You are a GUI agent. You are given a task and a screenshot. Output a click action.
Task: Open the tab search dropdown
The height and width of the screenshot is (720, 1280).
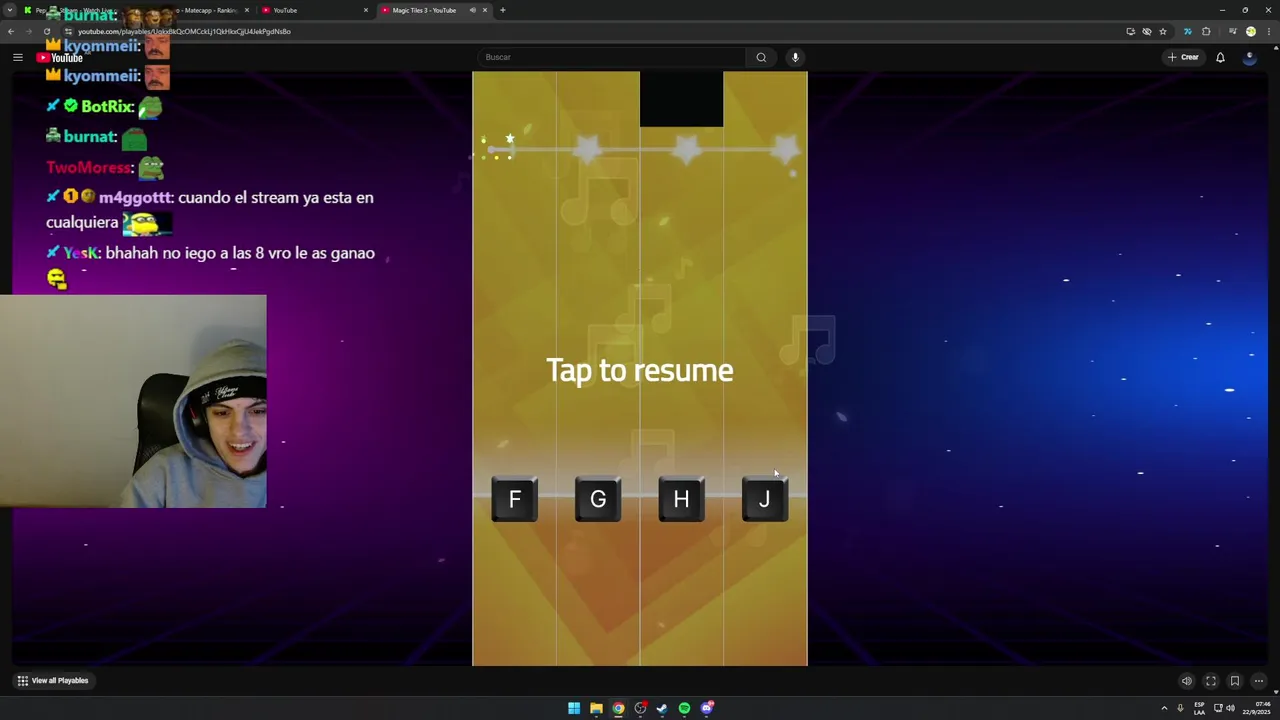click(x=10, y=10)
